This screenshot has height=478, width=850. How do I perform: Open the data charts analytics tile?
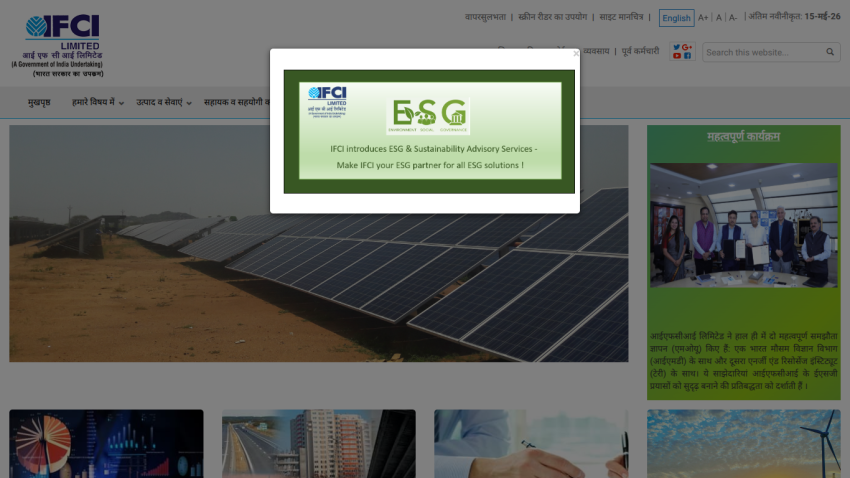point(106,443)
